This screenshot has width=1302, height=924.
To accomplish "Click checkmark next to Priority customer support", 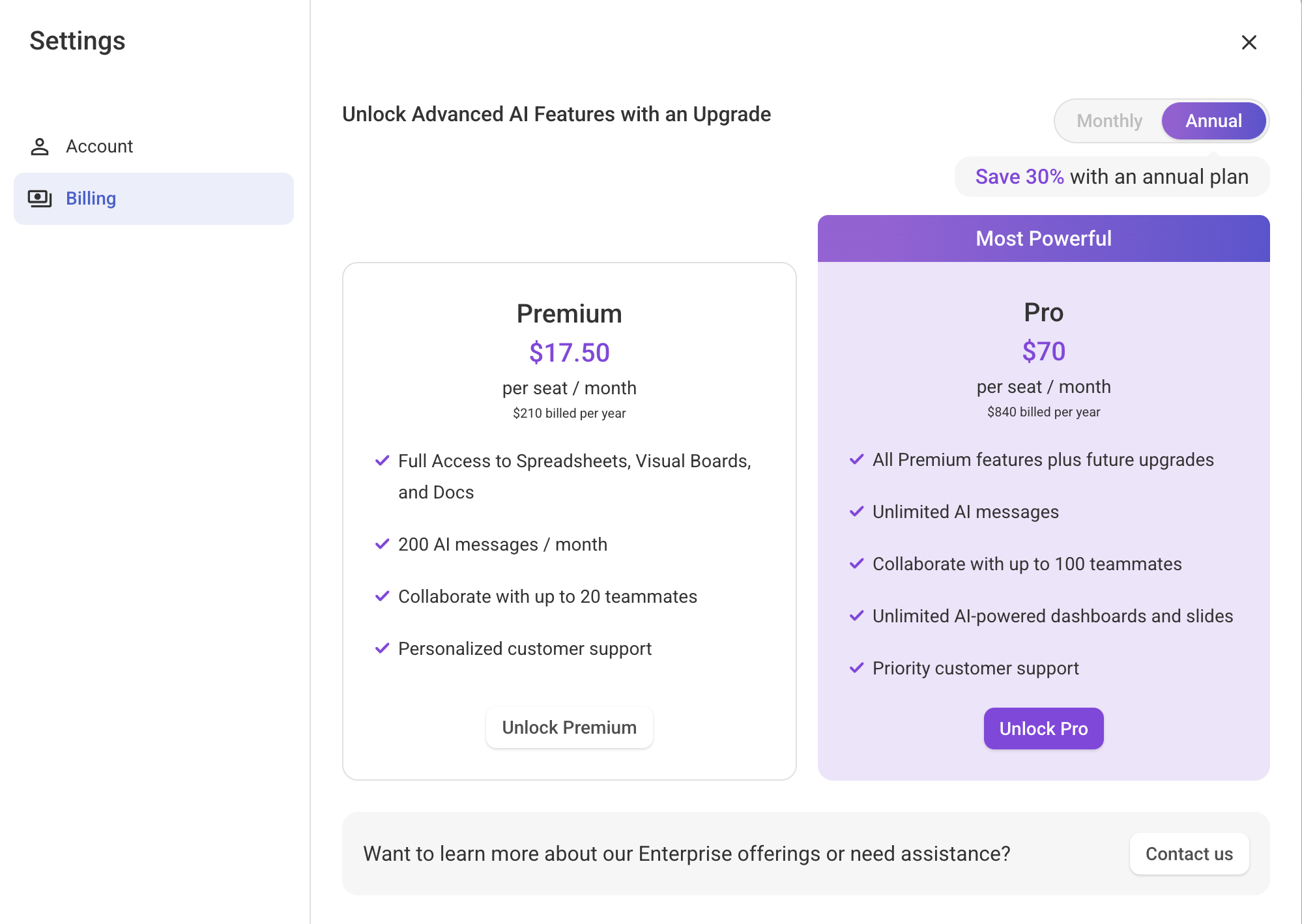I will [x=857, y=668].
